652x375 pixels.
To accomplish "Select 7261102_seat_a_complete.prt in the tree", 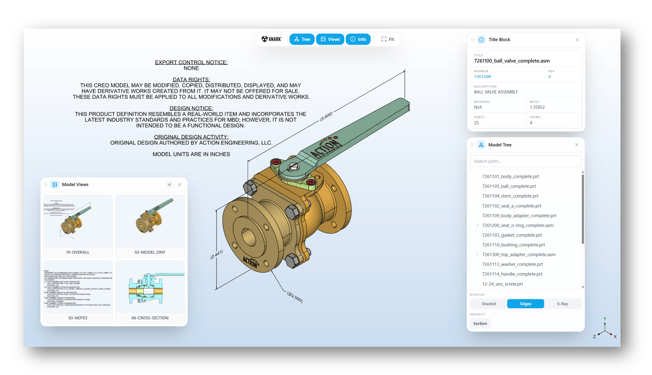I will pos(511,206).
